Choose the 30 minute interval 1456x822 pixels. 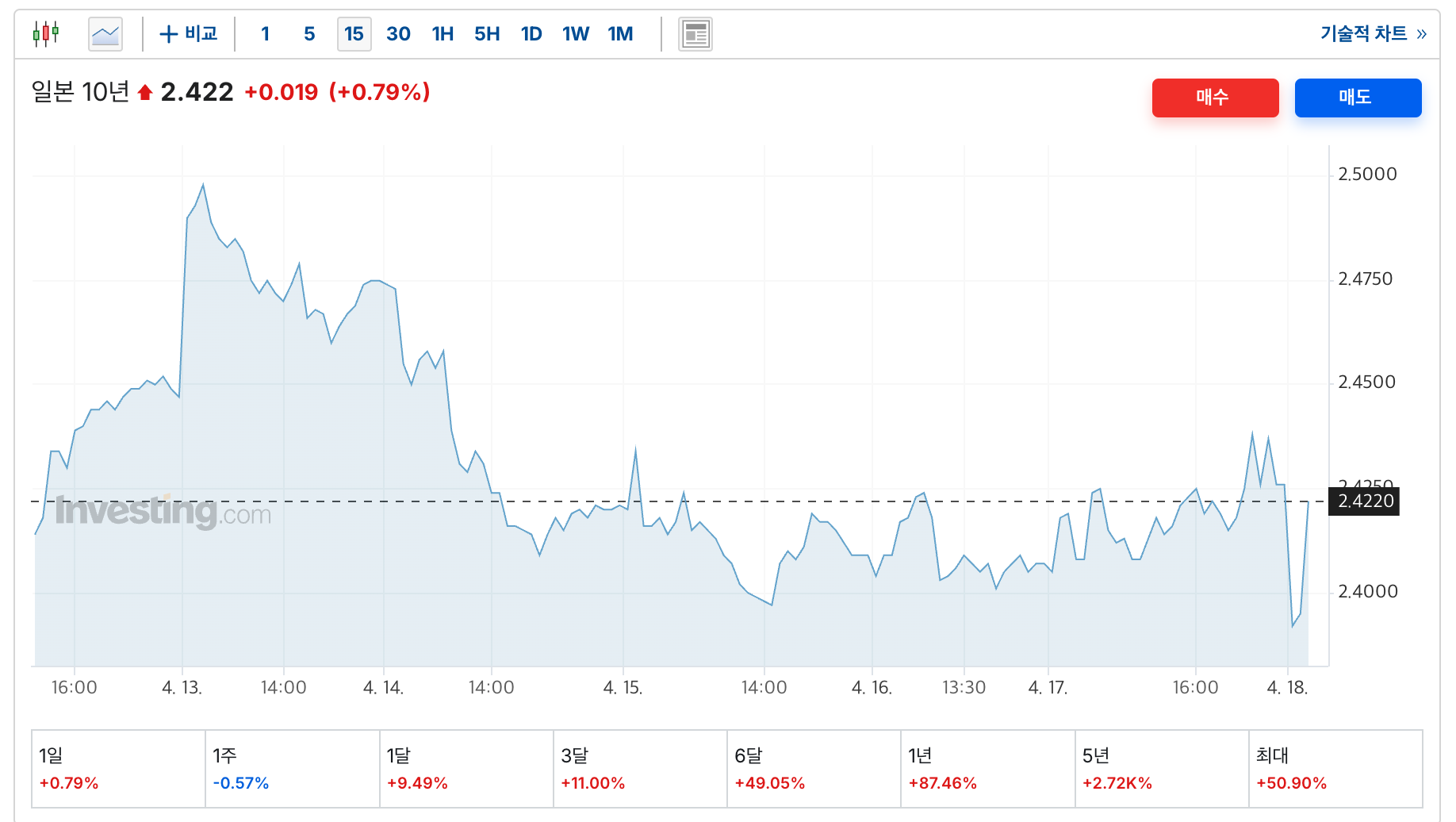pyautogui.click(x=398, y=34)
